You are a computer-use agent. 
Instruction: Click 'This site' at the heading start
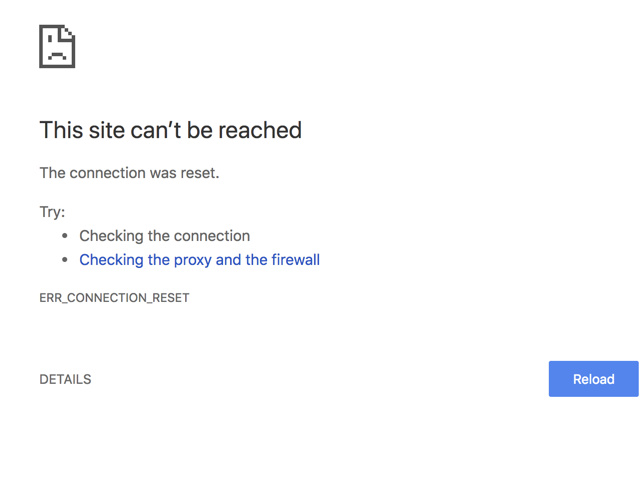tap(82, 130)
